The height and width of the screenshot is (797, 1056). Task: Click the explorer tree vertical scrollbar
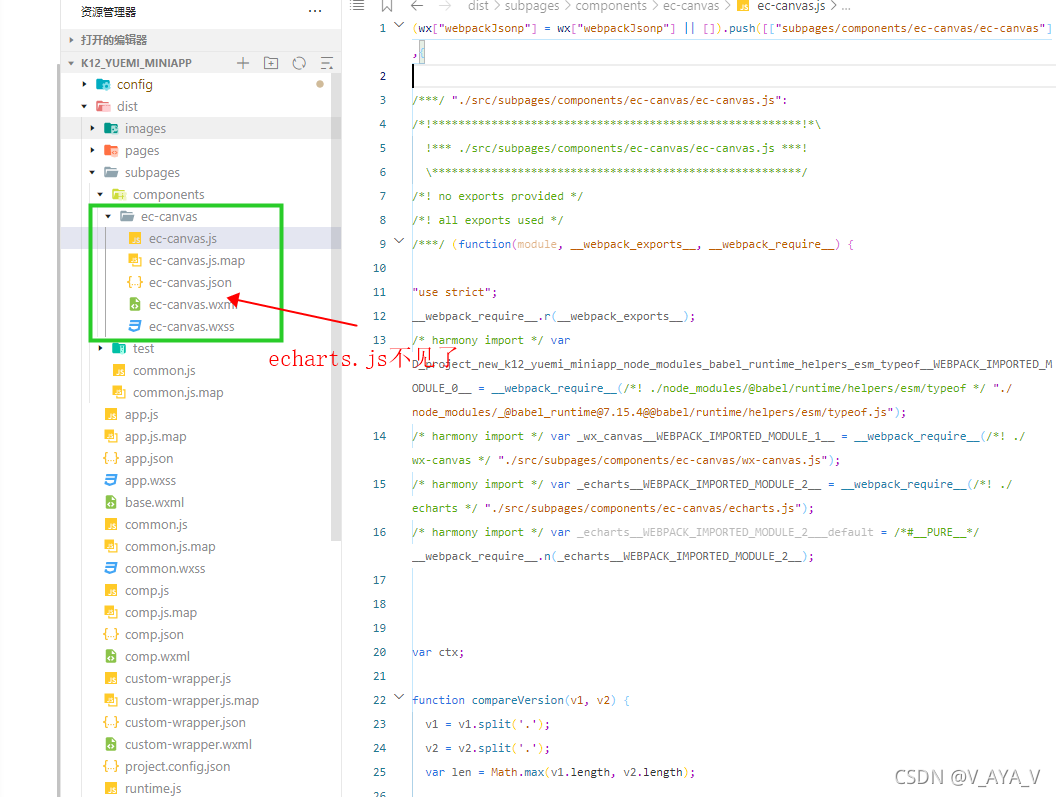click(335, 307)
